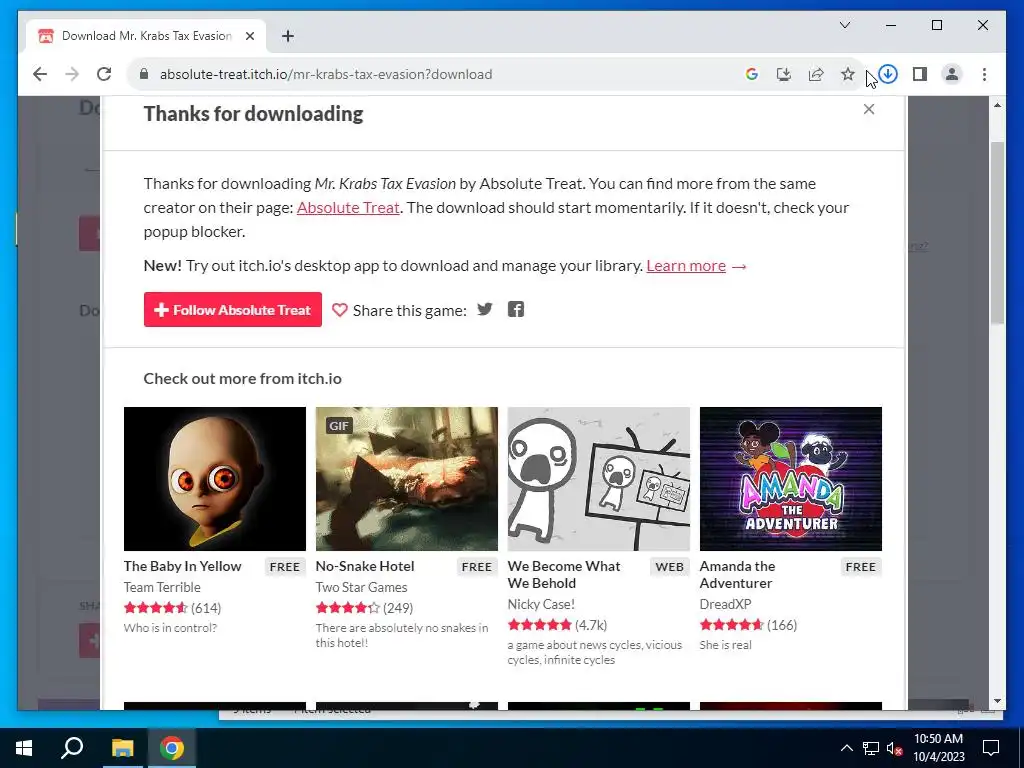This screenshot has height=768, width=1024.
Task: Toggle Chrome side panel
Action: [x=920, y=74]
